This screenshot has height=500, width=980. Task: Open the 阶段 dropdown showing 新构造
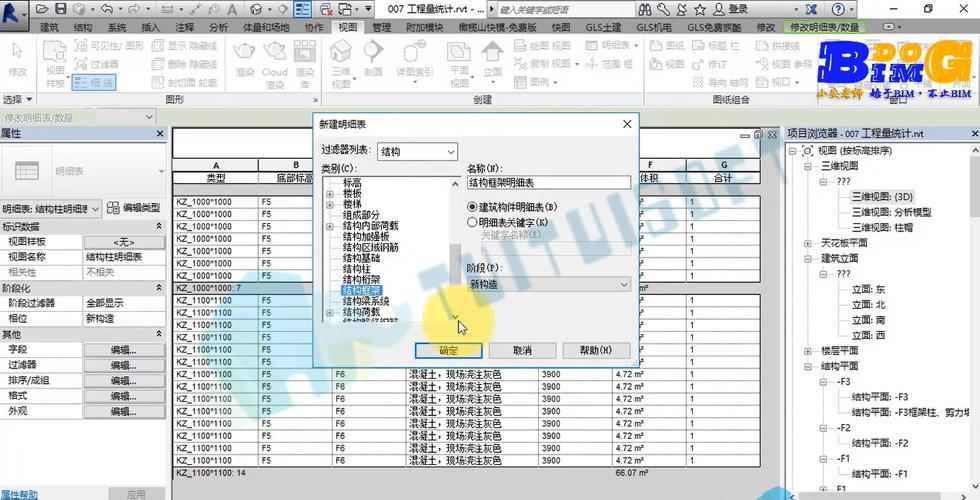click(x=549, y=284)
